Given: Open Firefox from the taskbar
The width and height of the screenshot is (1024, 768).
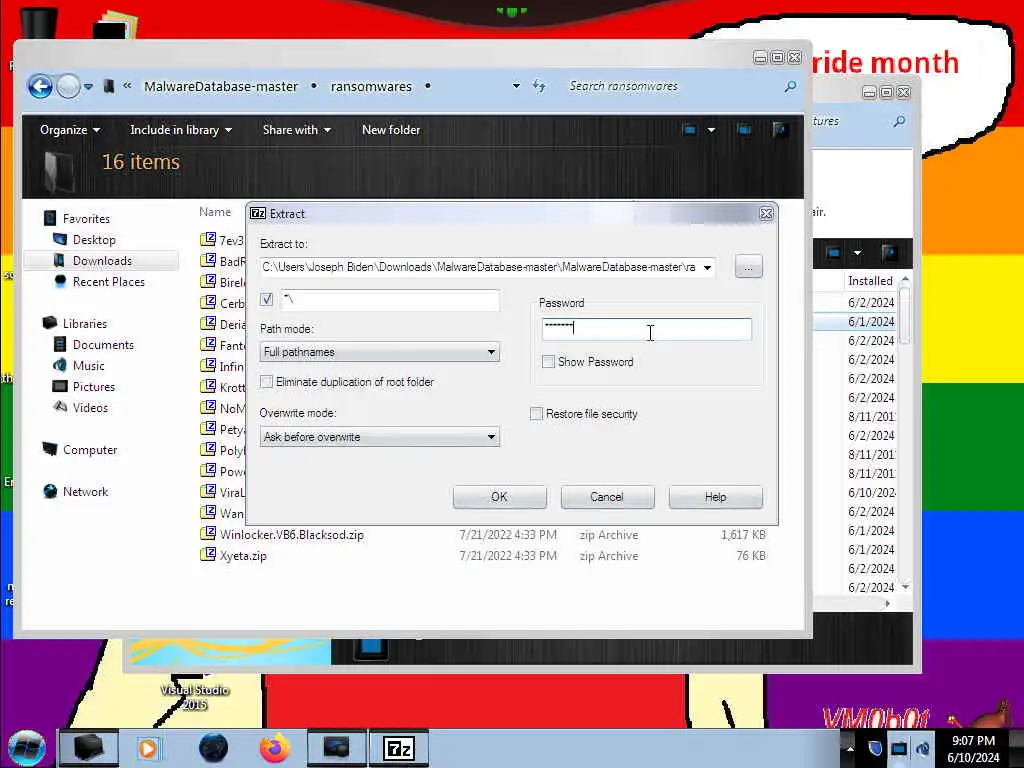Looking at the screenshot, I should [x=275, y=748].
